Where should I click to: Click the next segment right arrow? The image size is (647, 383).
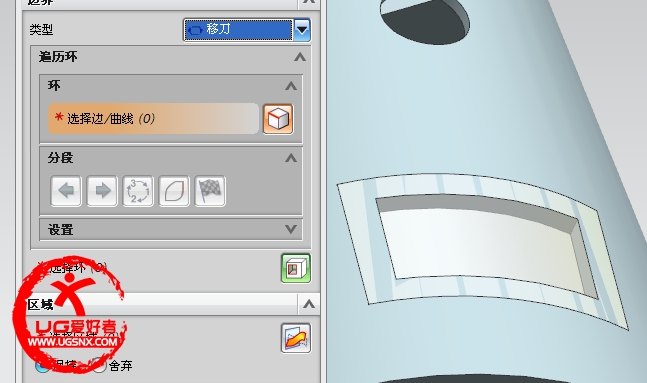(x=102, y=191)
